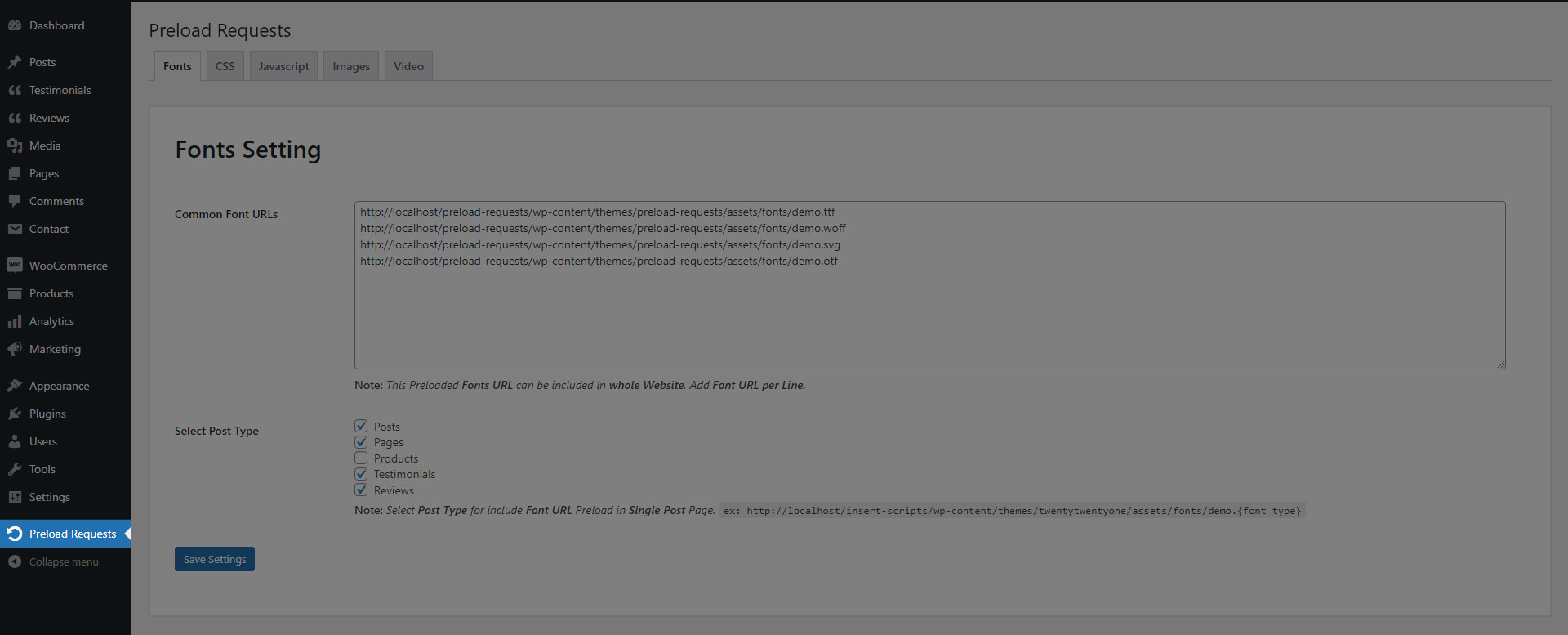This screenshot has height=635, width=1568.
Task: Click the Products archive icon
Action: (15, 293)
